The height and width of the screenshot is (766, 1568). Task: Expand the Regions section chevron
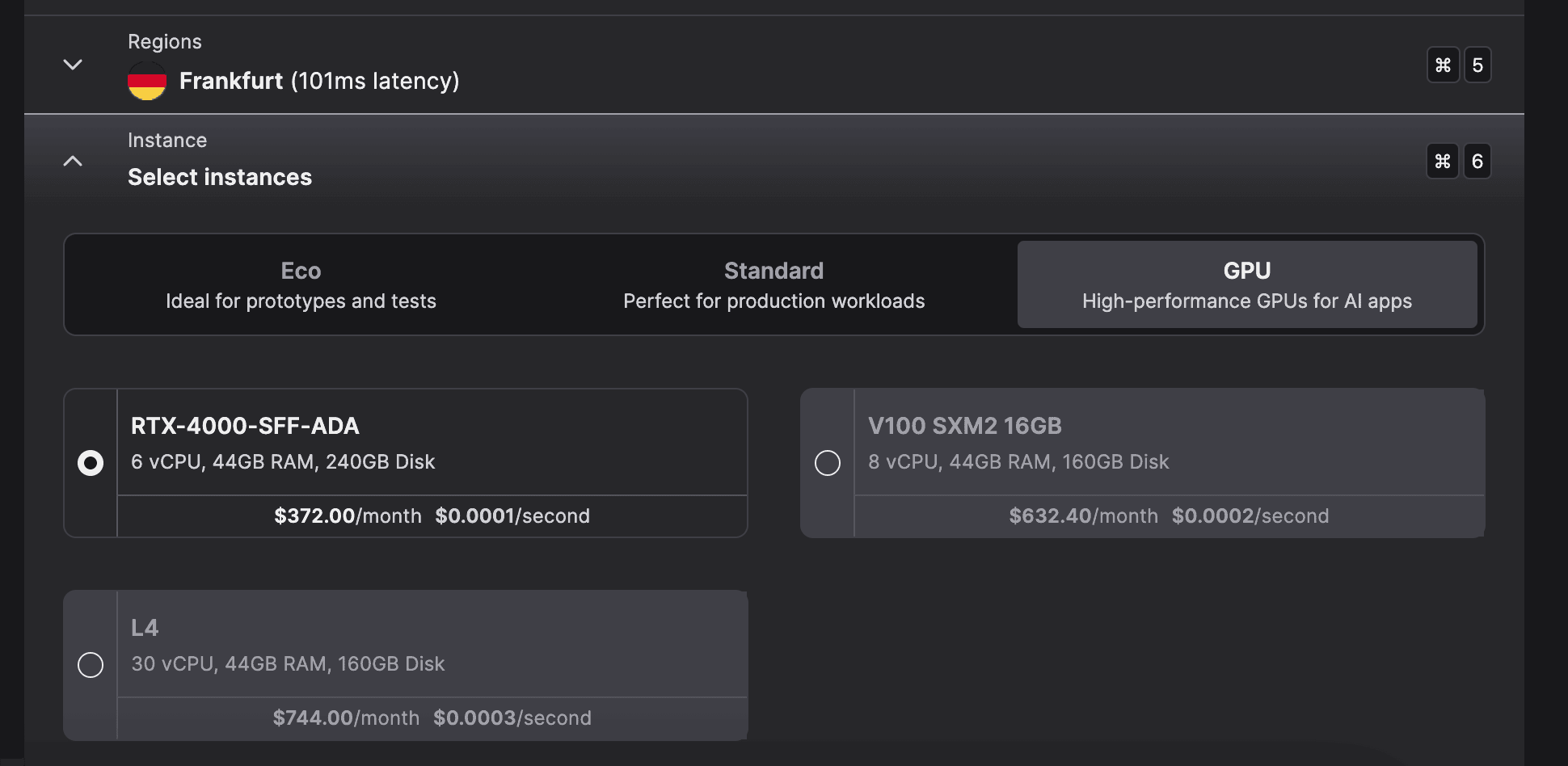pyautogui.click(x=73, y=65)
